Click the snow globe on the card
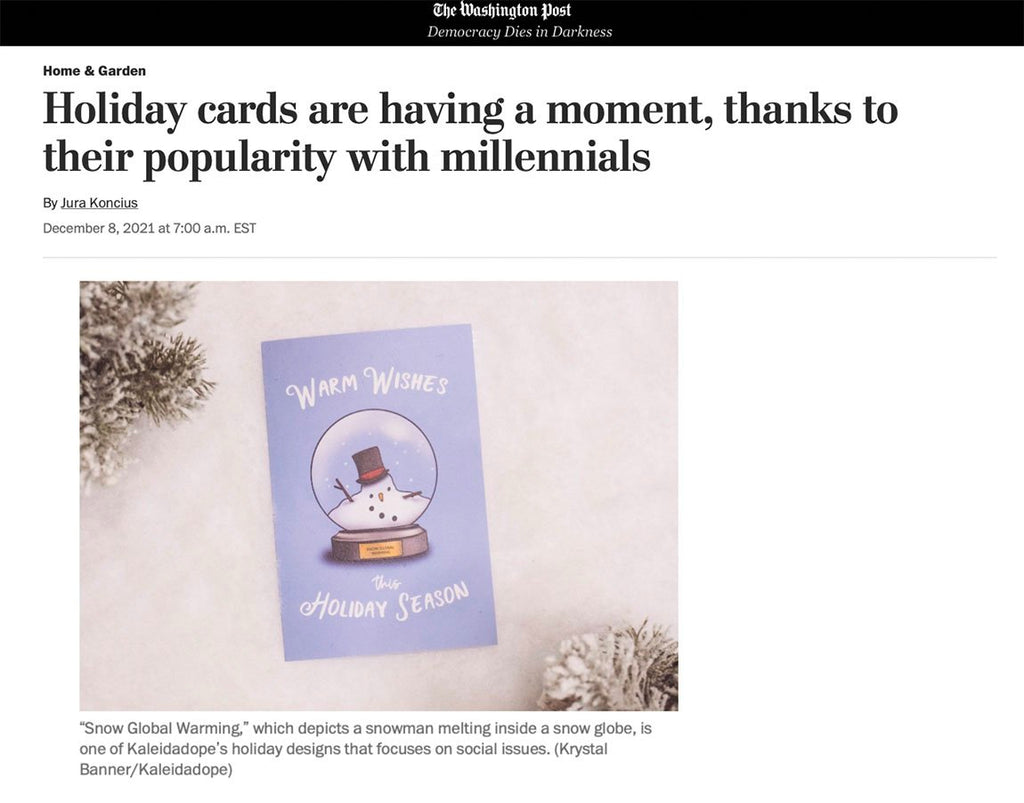This screenshot has height=803, width=1024. [374, 484]
